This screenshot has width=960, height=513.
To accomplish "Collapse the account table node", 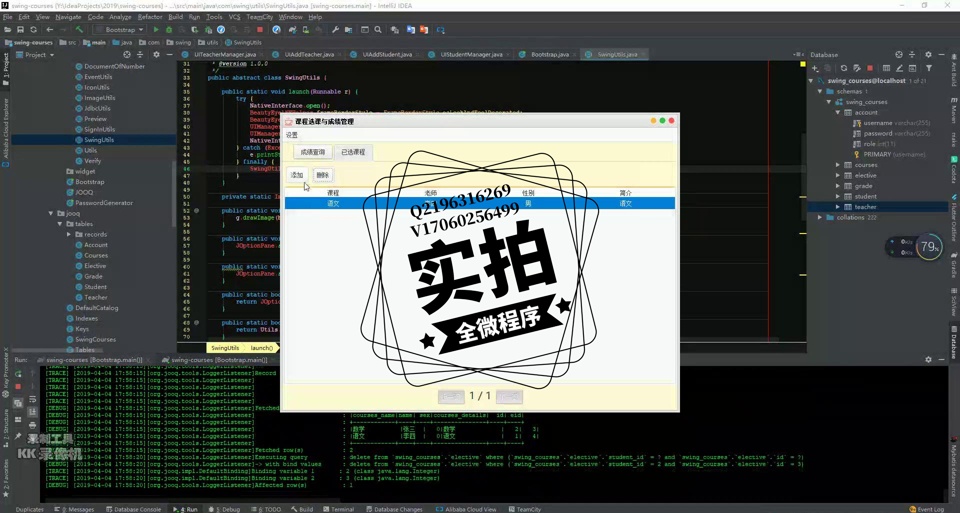I will (838, 112).
